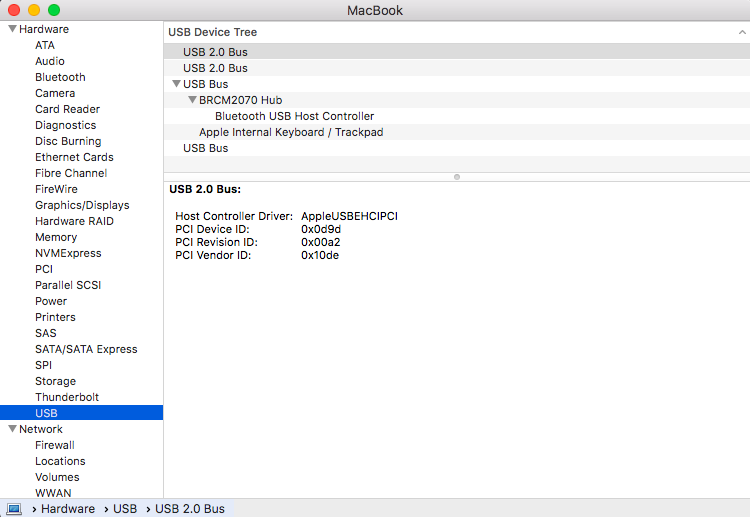Click Hardware in the path bar
This screenshot has width=750, height=517.
pyautogui.click(x=68, y=508)
